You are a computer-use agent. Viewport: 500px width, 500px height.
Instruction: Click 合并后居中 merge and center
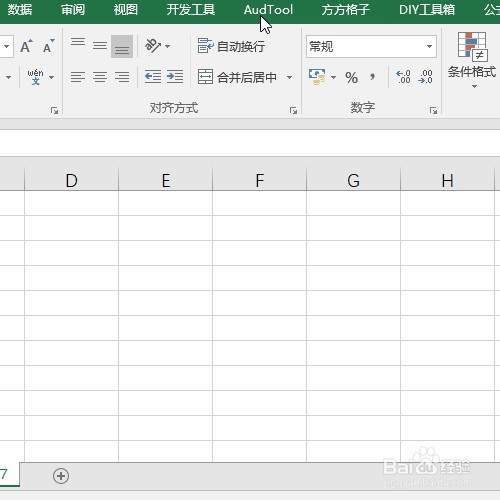(x=237, y=77)
